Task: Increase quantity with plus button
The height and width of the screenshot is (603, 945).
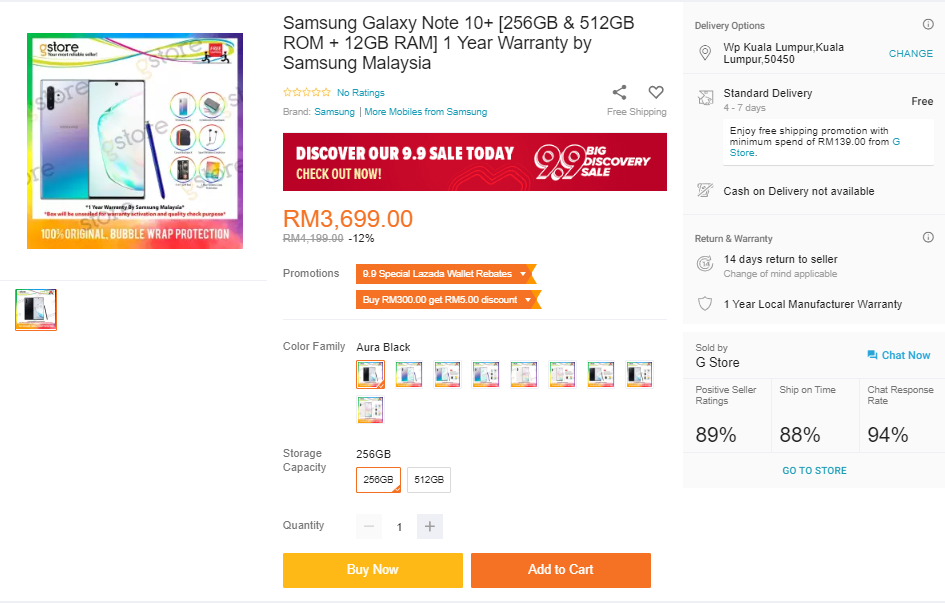Action: pyautogui.click(x=430, y=527)
